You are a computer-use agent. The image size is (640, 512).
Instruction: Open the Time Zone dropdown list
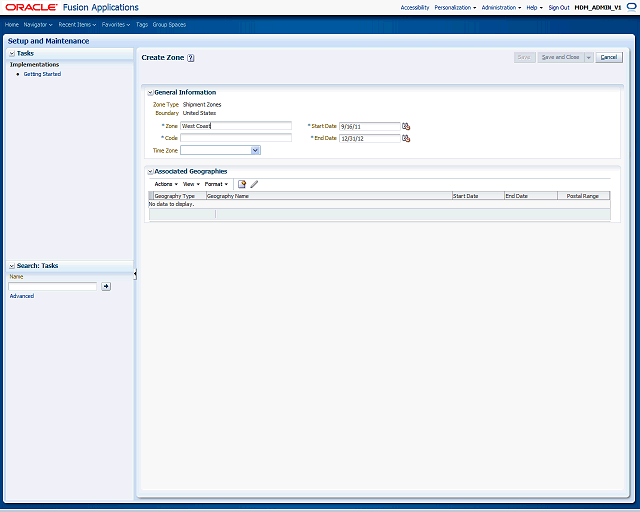point(255,150)
